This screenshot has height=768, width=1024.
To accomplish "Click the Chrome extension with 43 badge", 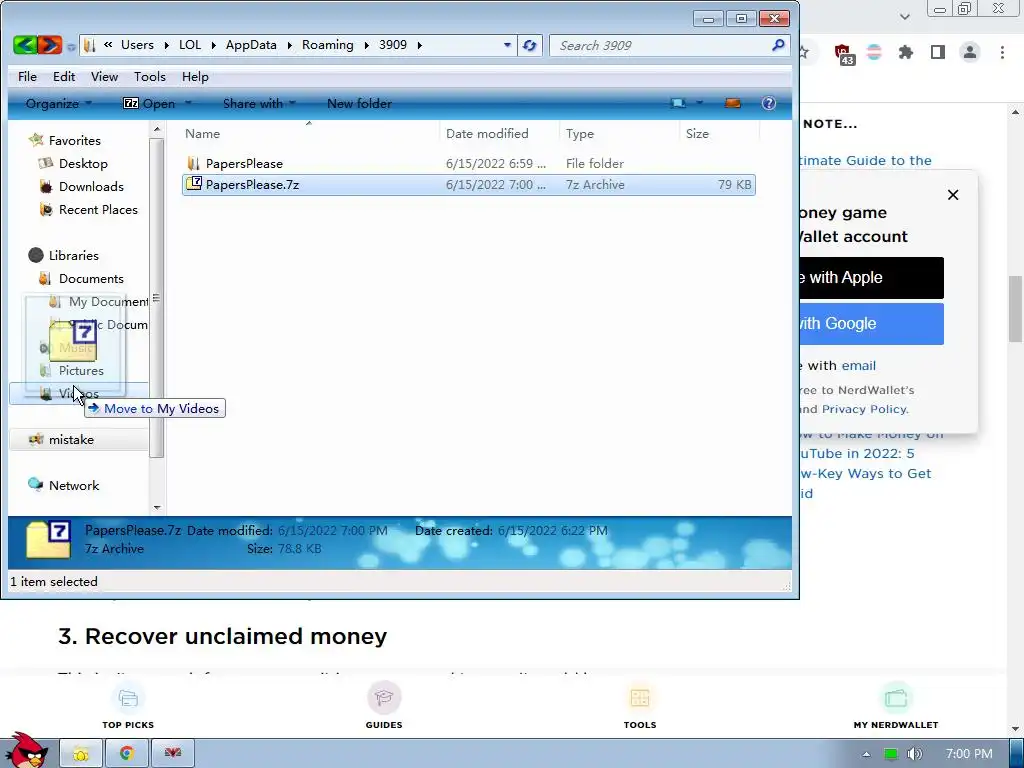I will pos(844,54).
